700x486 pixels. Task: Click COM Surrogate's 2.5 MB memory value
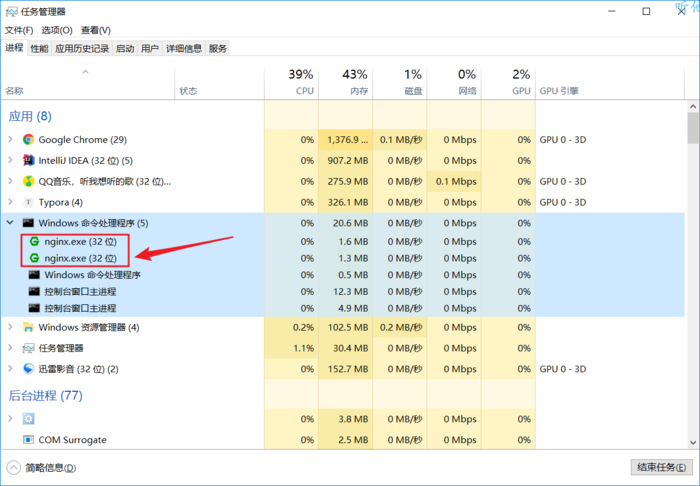click(x=353, y=440)
